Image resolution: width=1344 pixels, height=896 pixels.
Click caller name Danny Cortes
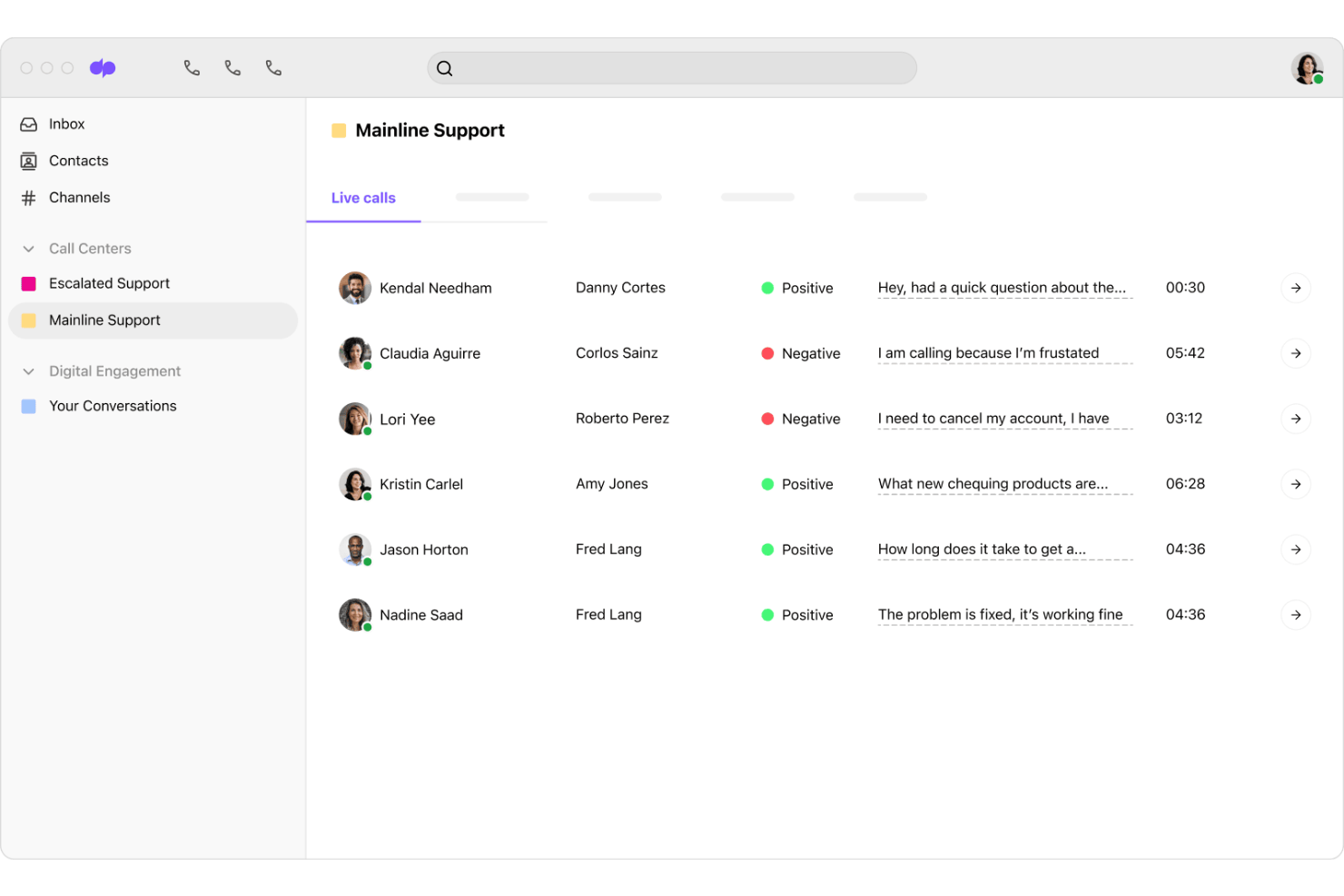(x=620, y=288)
